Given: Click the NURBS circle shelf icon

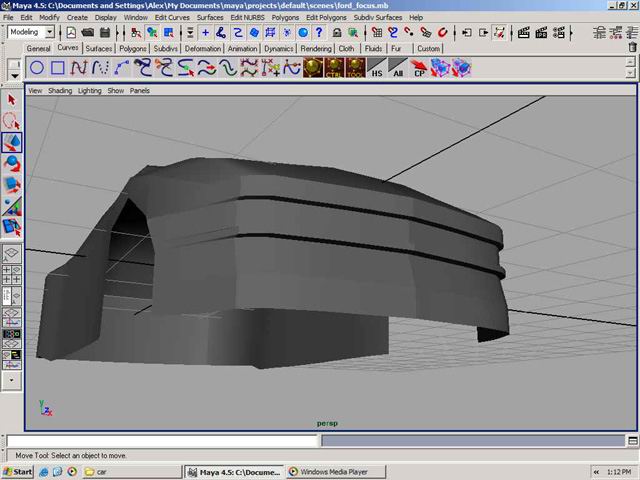Looking at the screenshot, I should point(36,68).
